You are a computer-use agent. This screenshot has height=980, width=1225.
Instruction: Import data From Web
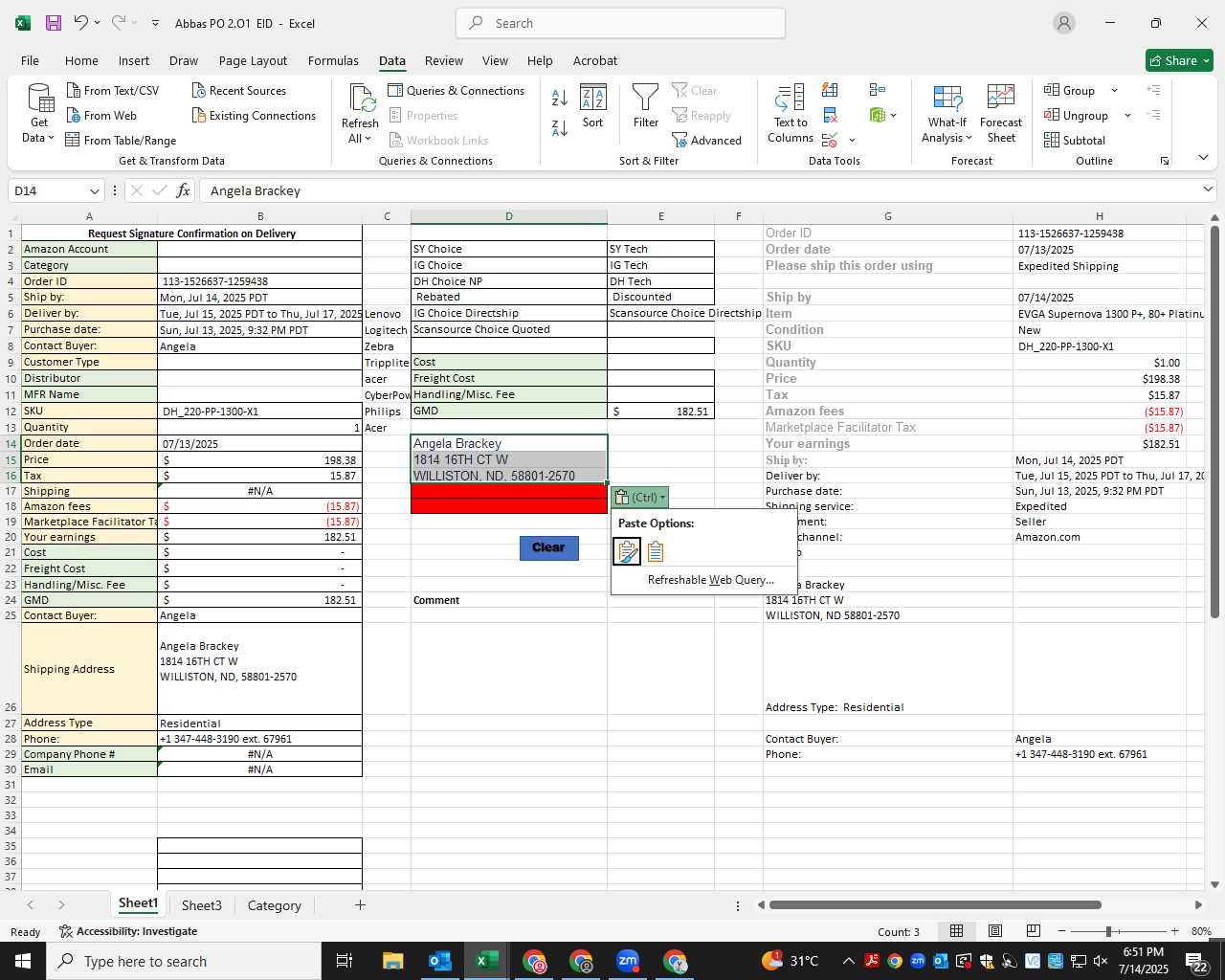101,115
